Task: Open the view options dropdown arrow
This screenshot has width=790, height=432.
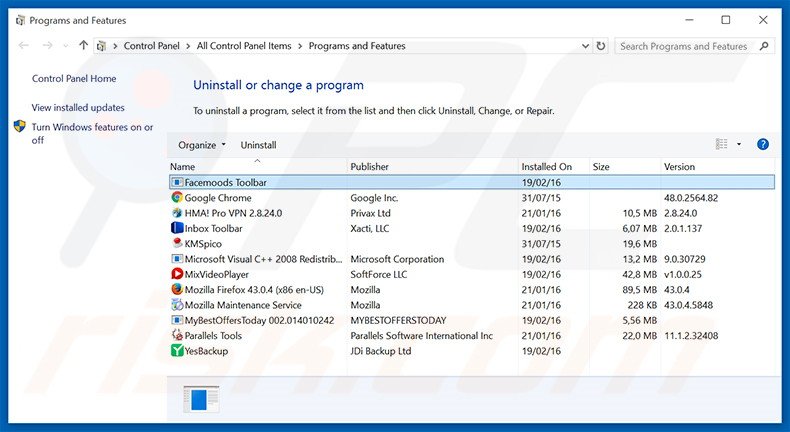Action: (739, 145)
